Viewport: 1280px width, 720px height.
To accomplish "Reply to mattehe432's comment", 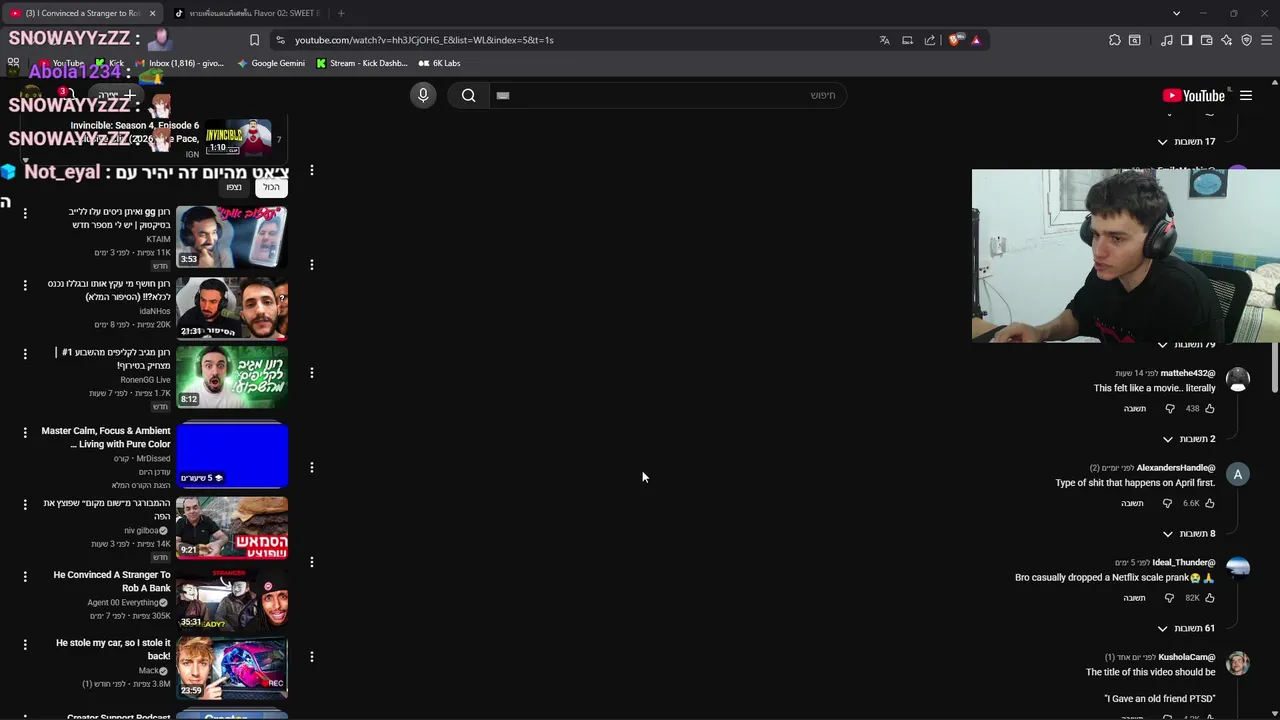I will tap(1134, 409).
